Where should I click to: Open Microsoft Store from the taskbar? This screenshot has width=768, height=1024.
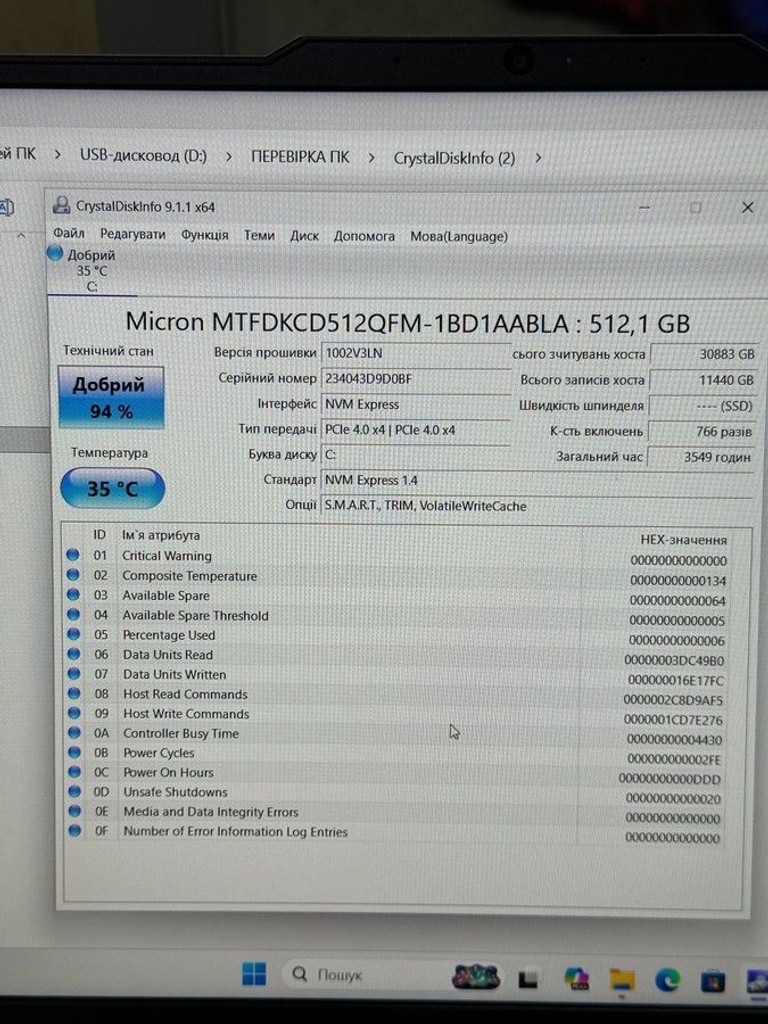click(712, 981)
